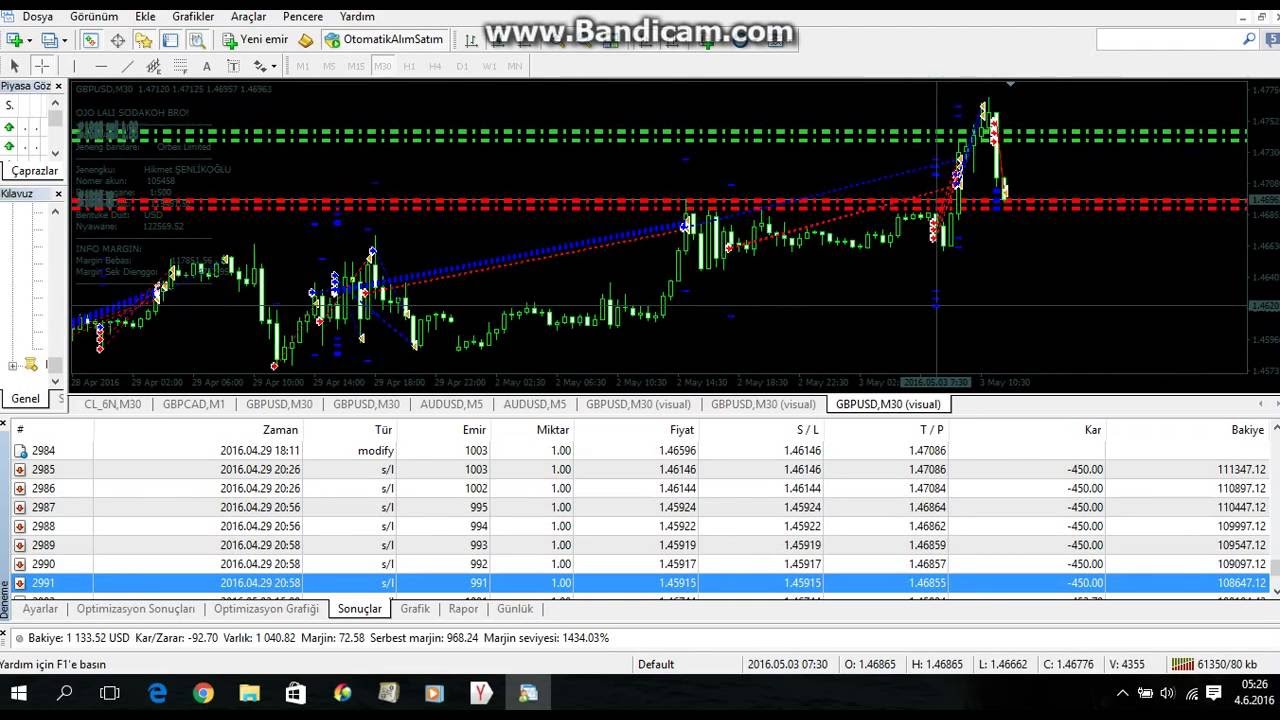Switch to the GBPCAD,M1 chart tab
The height and width of the screenshot is (720, 1280).
pos(194,404)
